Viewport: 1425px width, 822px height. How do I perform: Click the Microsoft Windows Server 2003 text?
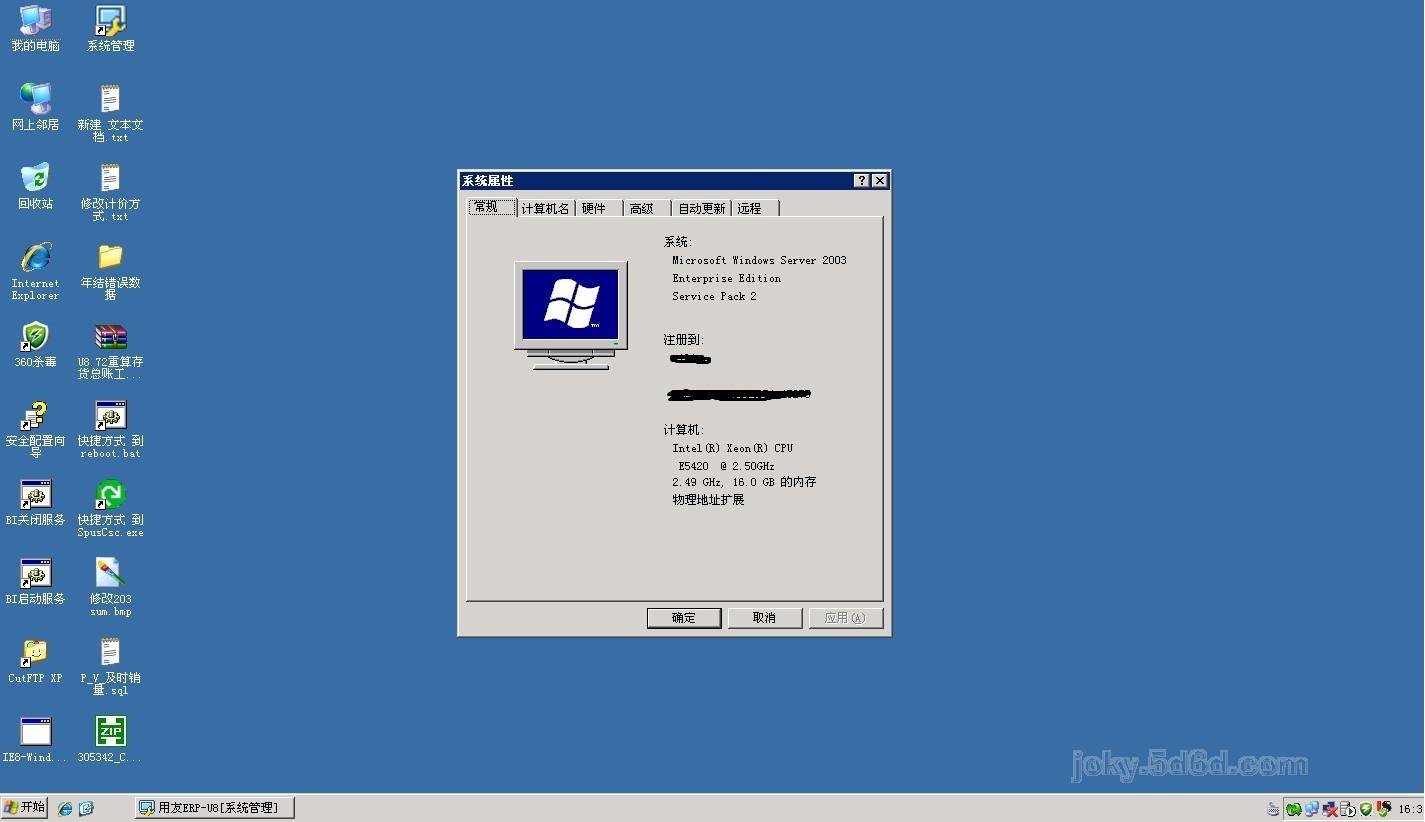(x=759, y=260)
